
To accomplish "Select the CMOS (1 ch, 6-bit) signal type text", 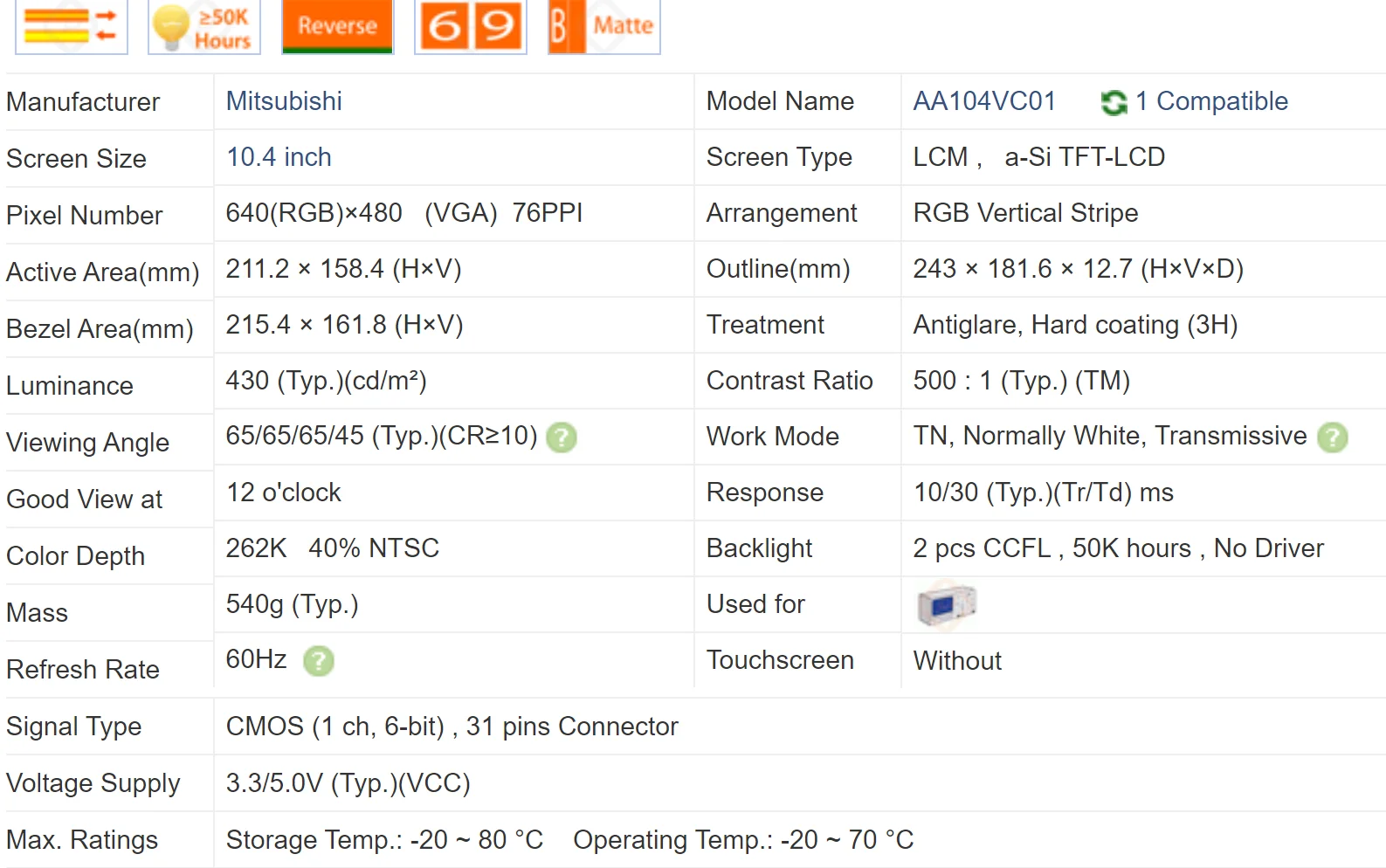I will tap(334, 727).
